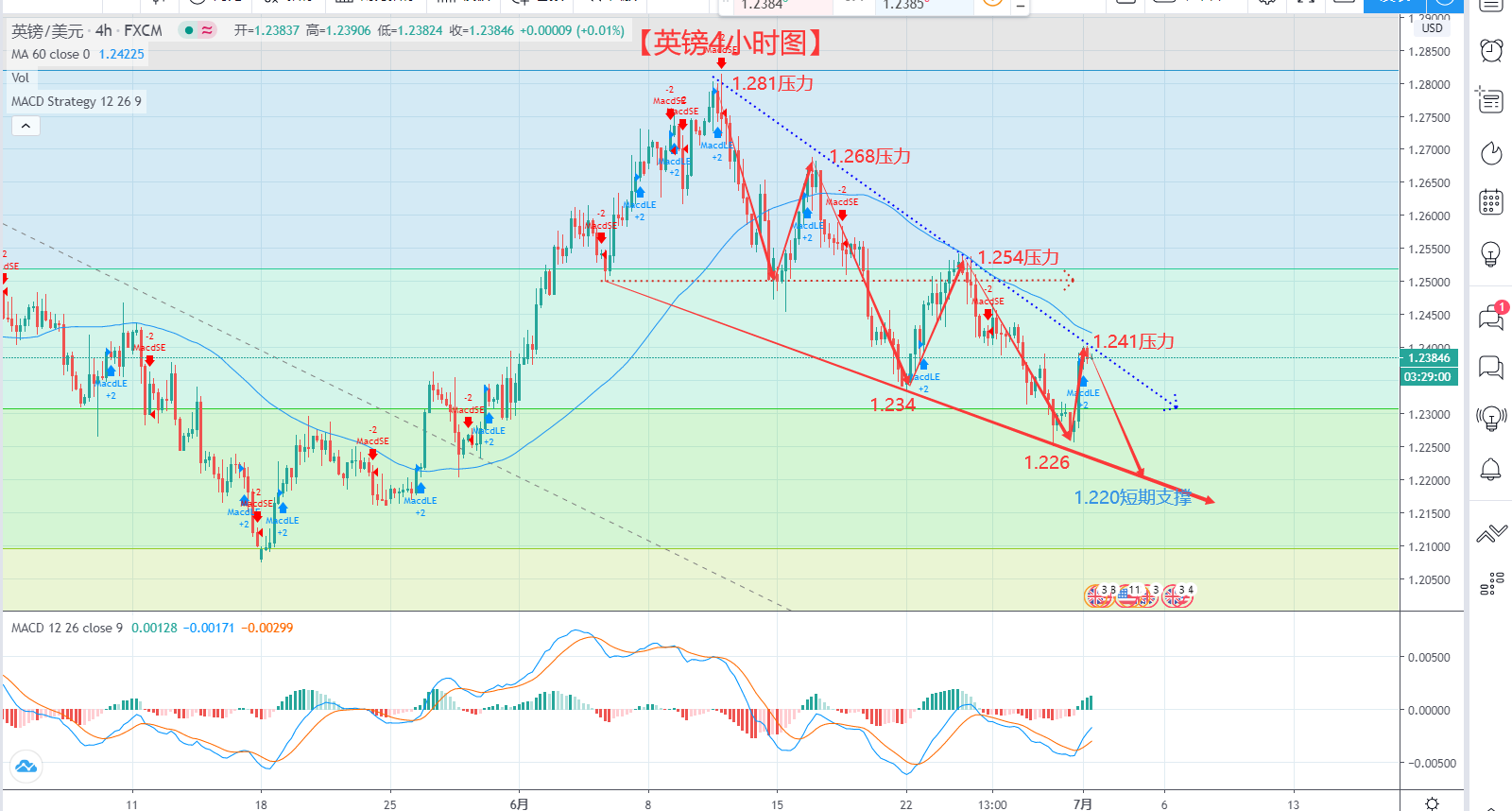
Task: Toggle market status green dot indicator
Action: (x=189, y=30)
